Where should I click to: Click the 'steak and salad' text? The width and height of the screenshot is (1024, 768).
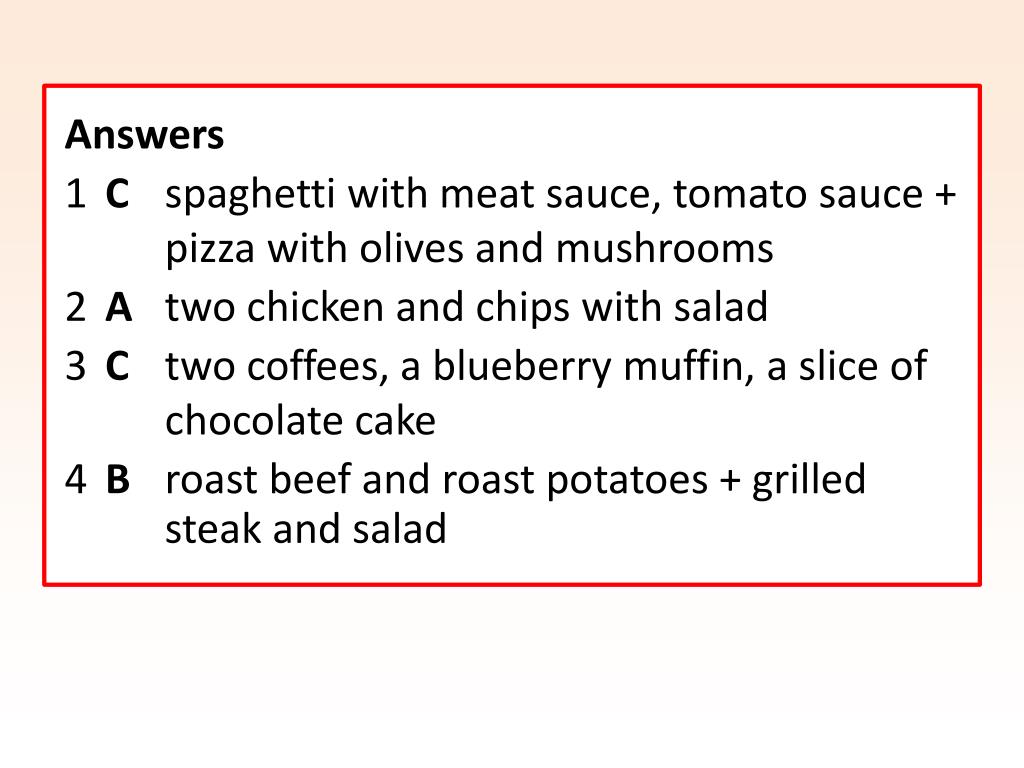pos(306,528)
